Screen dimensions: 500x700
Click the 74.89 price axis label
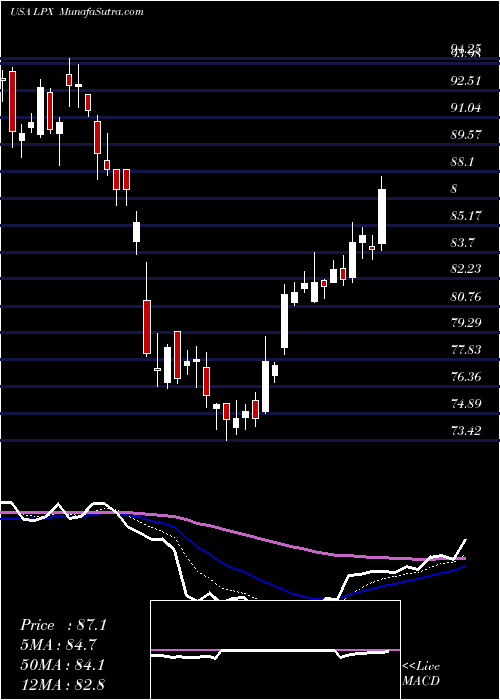[466, 404]
